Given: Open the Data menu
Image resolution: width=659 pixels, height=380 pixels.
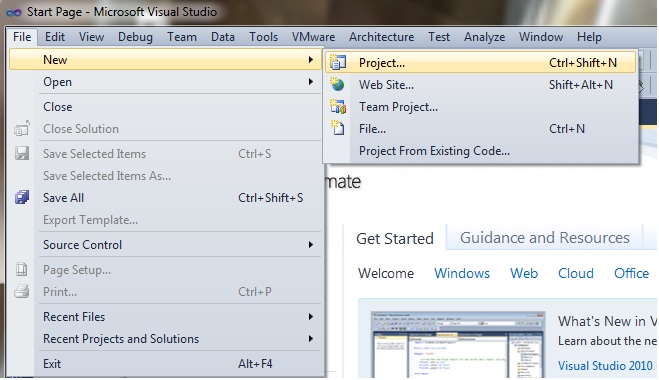Looking at the screenshot, I should pos(223,37).
